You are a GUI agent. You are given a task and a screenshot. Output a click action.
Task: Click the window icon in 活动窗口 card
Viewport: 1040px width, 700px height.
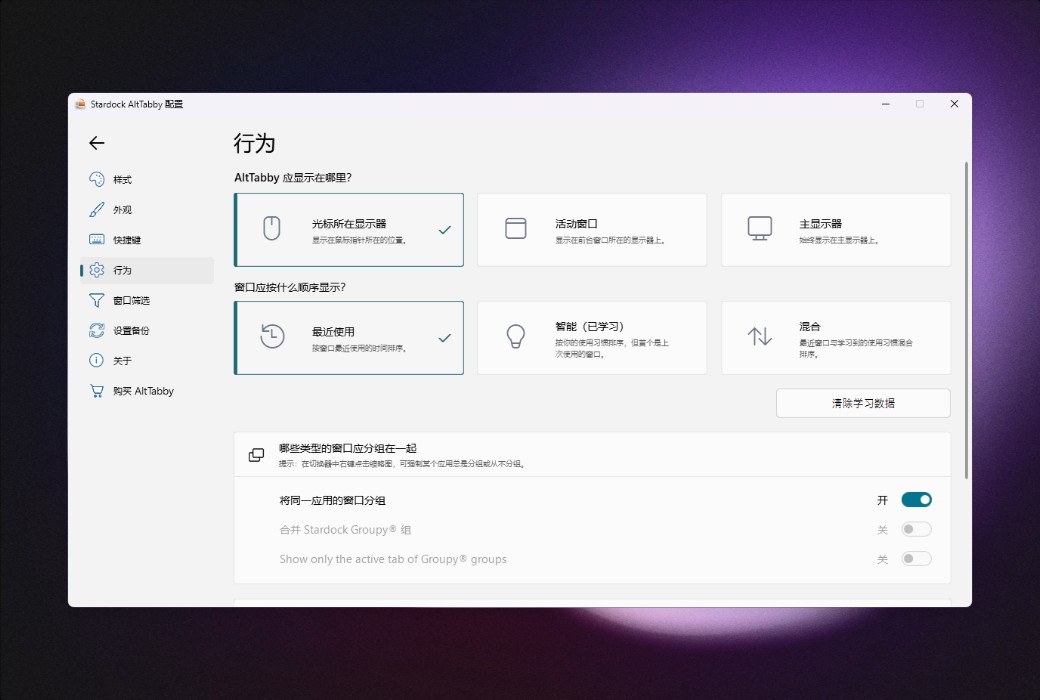[x=515, y=228]
